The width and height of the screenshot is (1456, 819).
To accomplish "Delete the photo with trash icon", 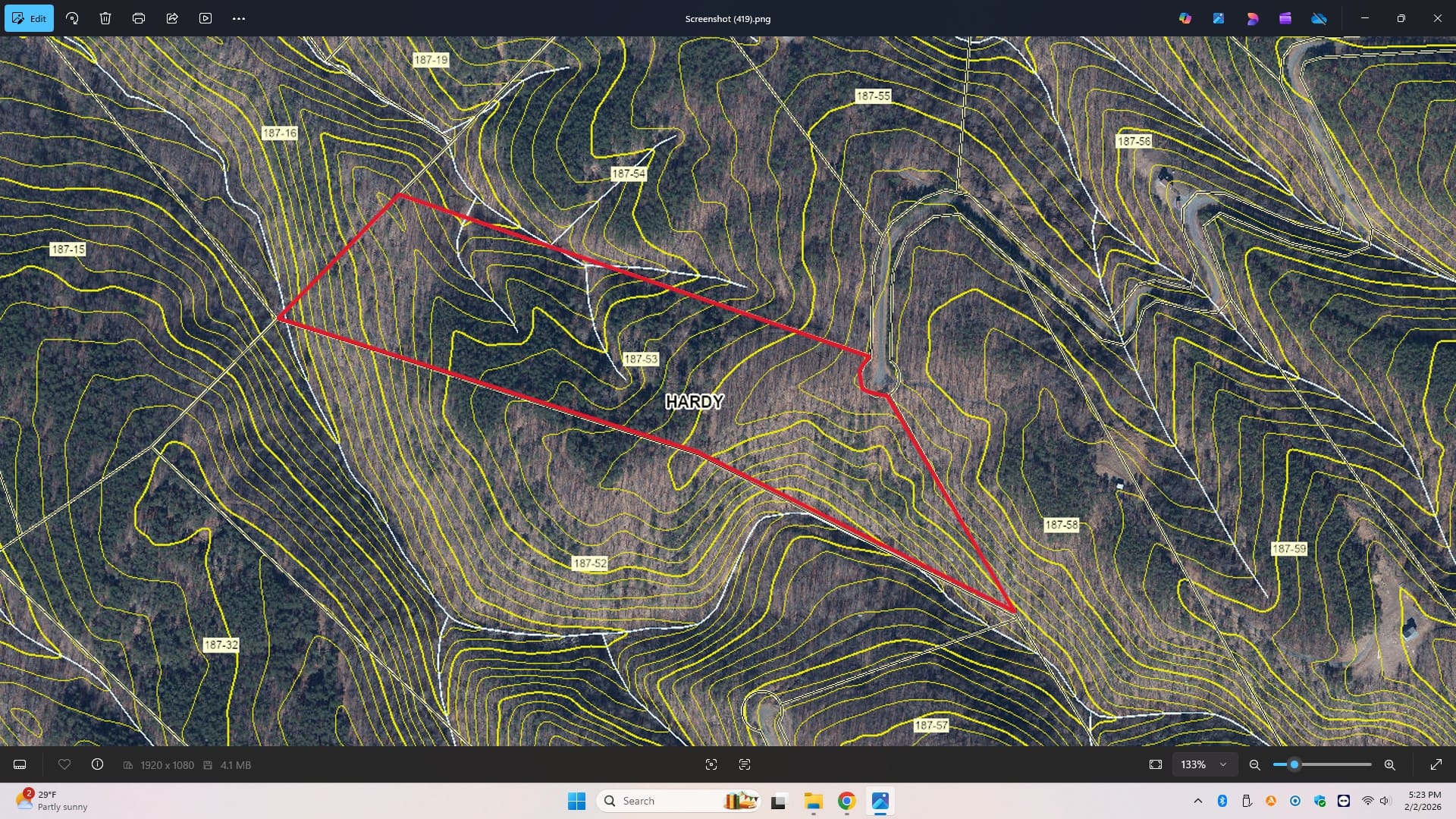I will tap(105, 18).
